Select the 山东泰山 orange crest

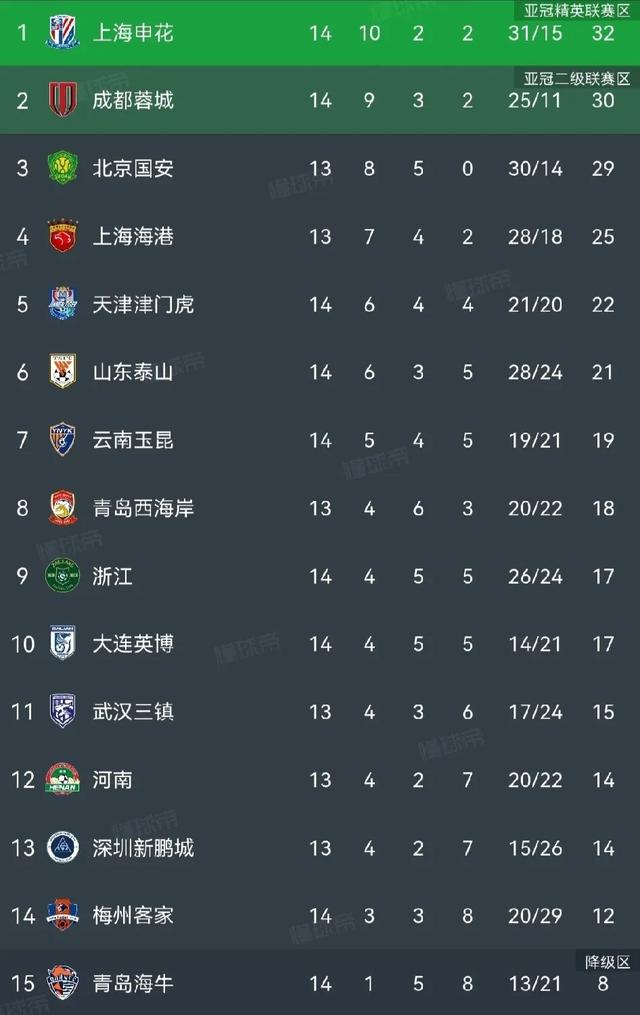pos(63,372)
